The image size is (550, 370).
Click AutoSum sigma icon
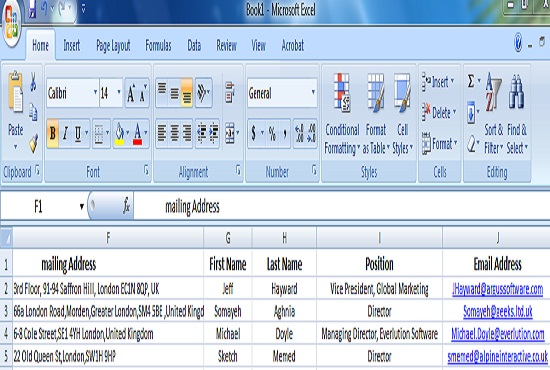coord(471,82)
